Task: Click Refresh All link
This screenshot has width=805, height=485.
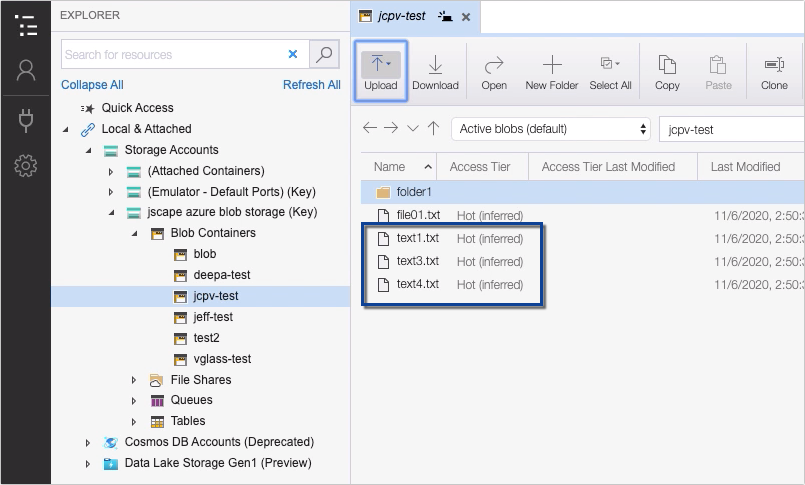Action: (x=311, y=85)
